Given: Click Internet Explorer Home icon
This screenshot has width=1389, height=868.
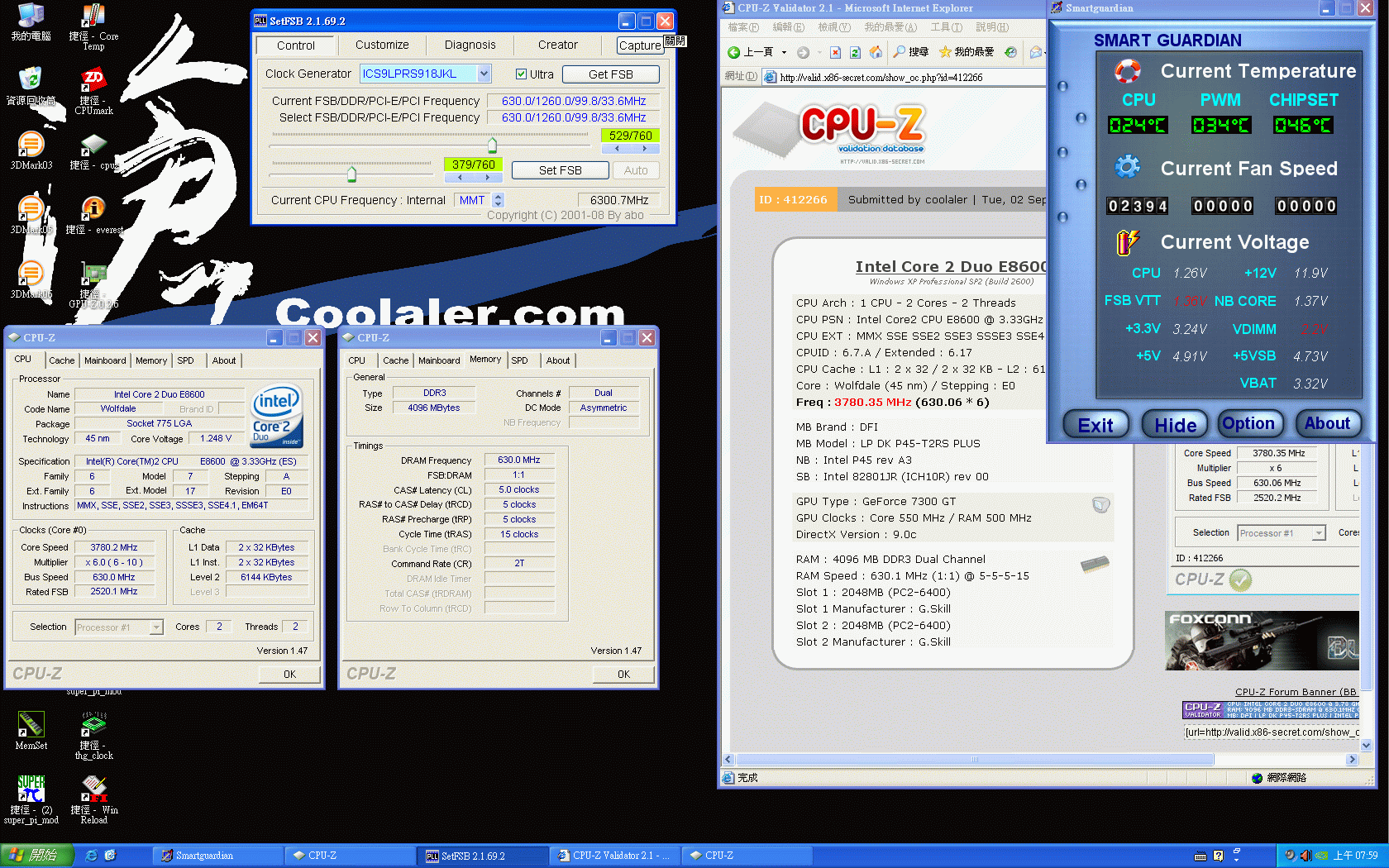Looking at the screenshot, I should tap(876, 52).
